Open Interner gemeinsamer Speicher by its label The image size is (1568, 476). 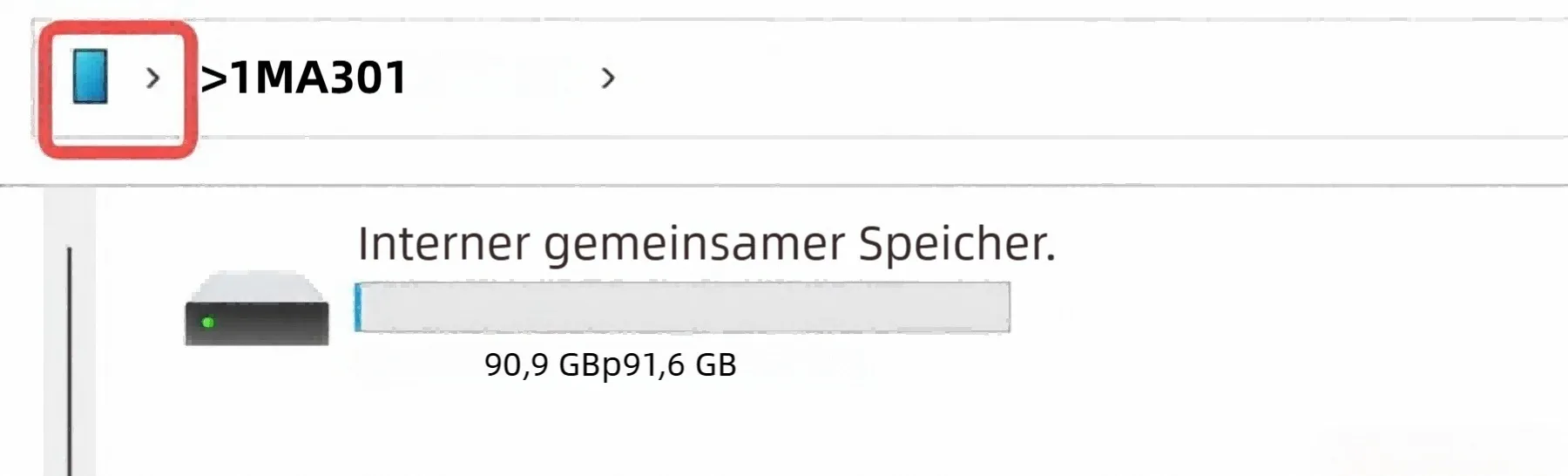(706, 243)
